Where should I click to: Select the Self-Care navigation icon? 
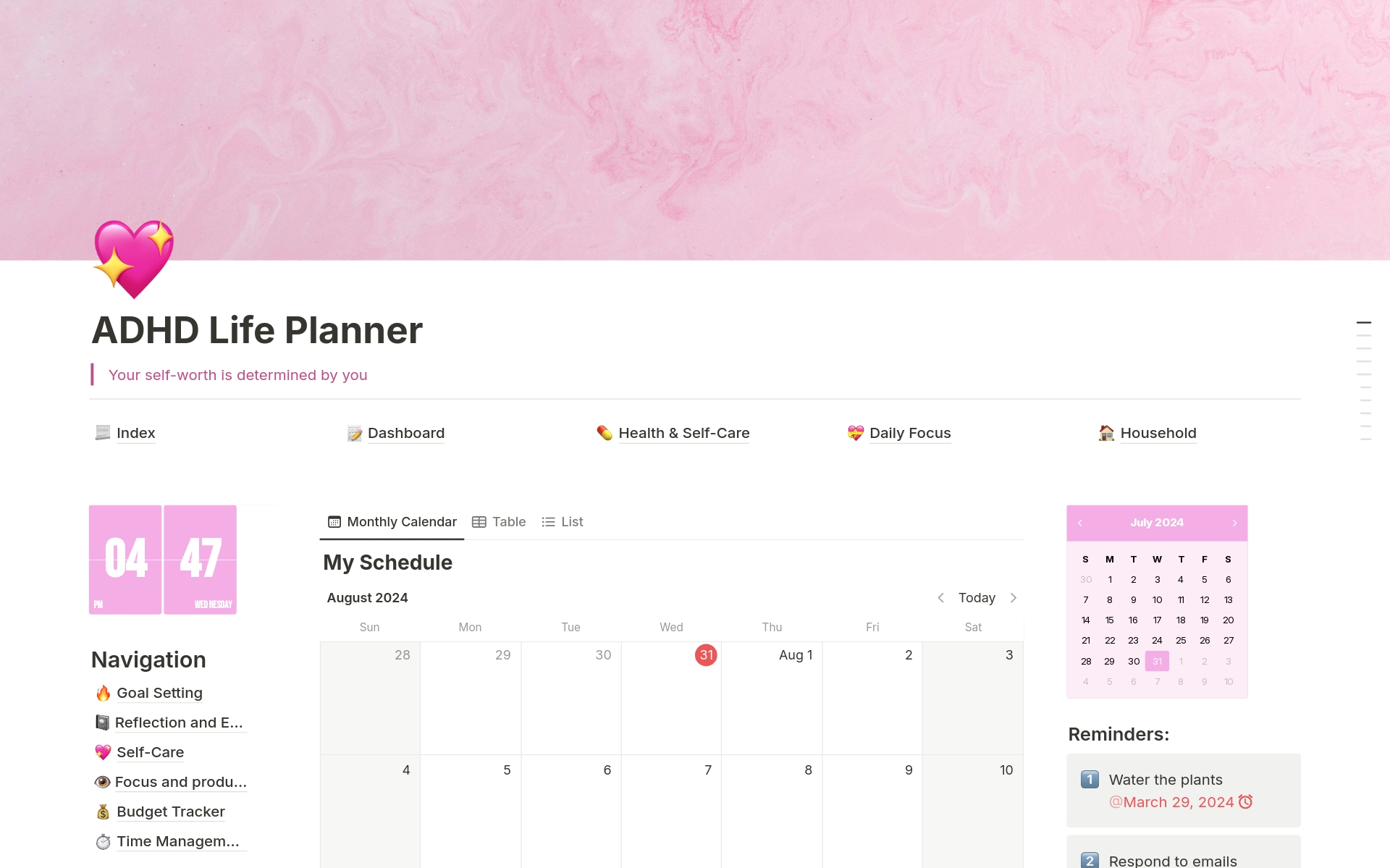tap(101, 752)
